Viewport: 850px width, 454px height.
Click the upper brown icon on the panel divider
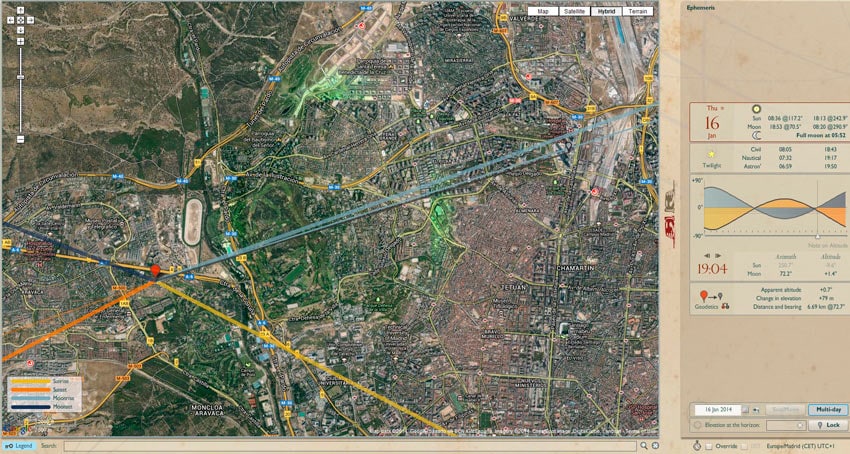pyautogui.click(x=670, y=197)
